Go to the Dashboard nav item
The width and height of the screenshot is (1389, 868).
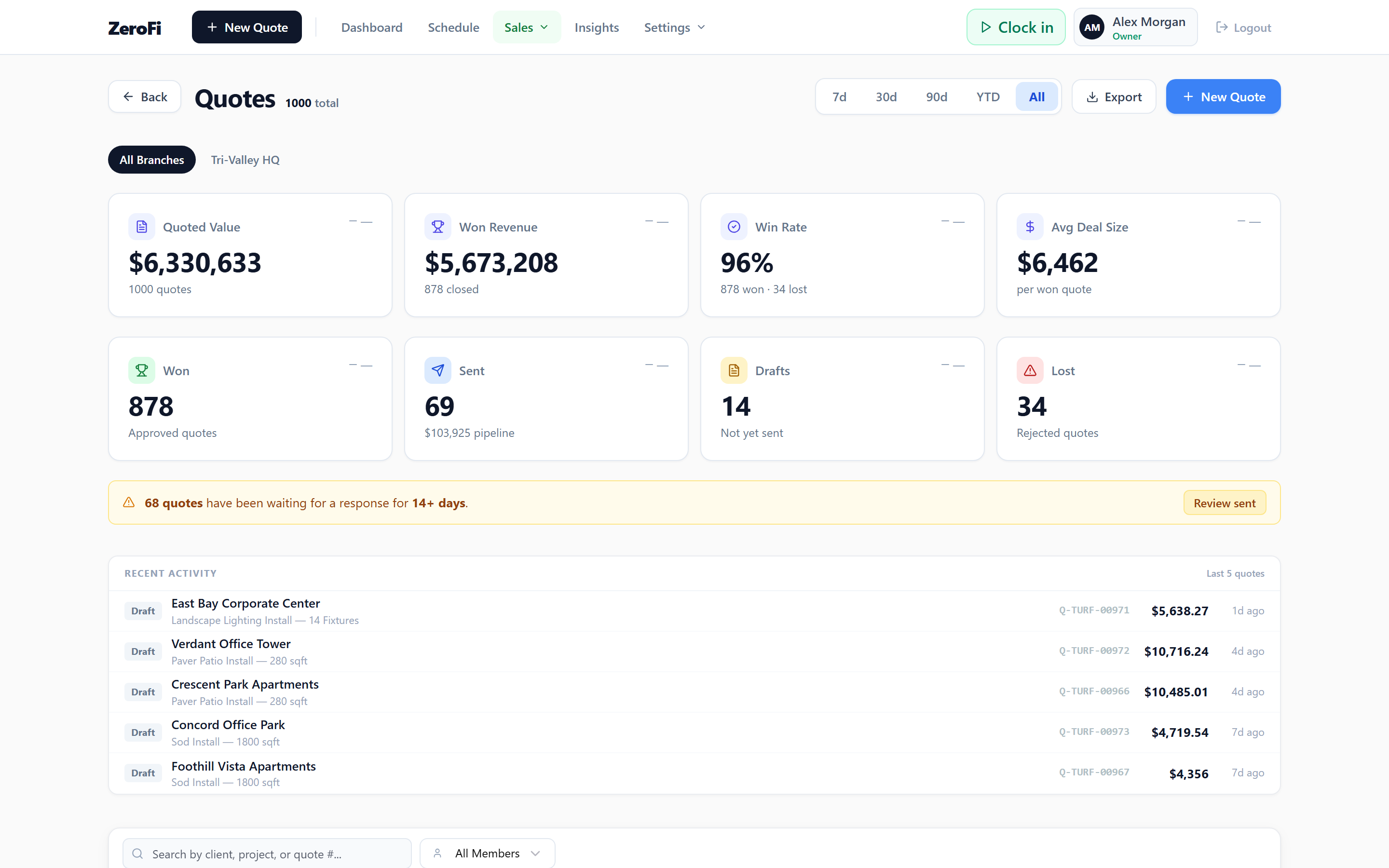click(x=372, y=27)
